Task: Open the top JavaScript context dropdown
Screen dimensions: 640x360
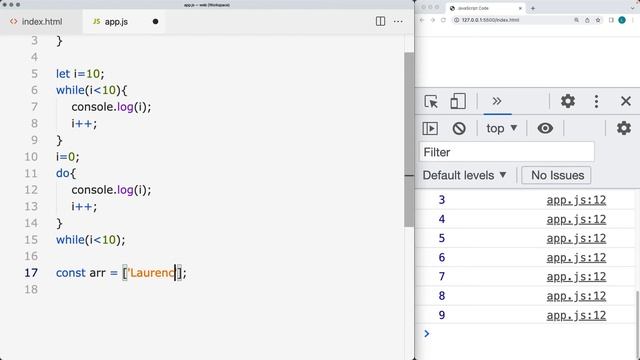Action: coord(502,129)
